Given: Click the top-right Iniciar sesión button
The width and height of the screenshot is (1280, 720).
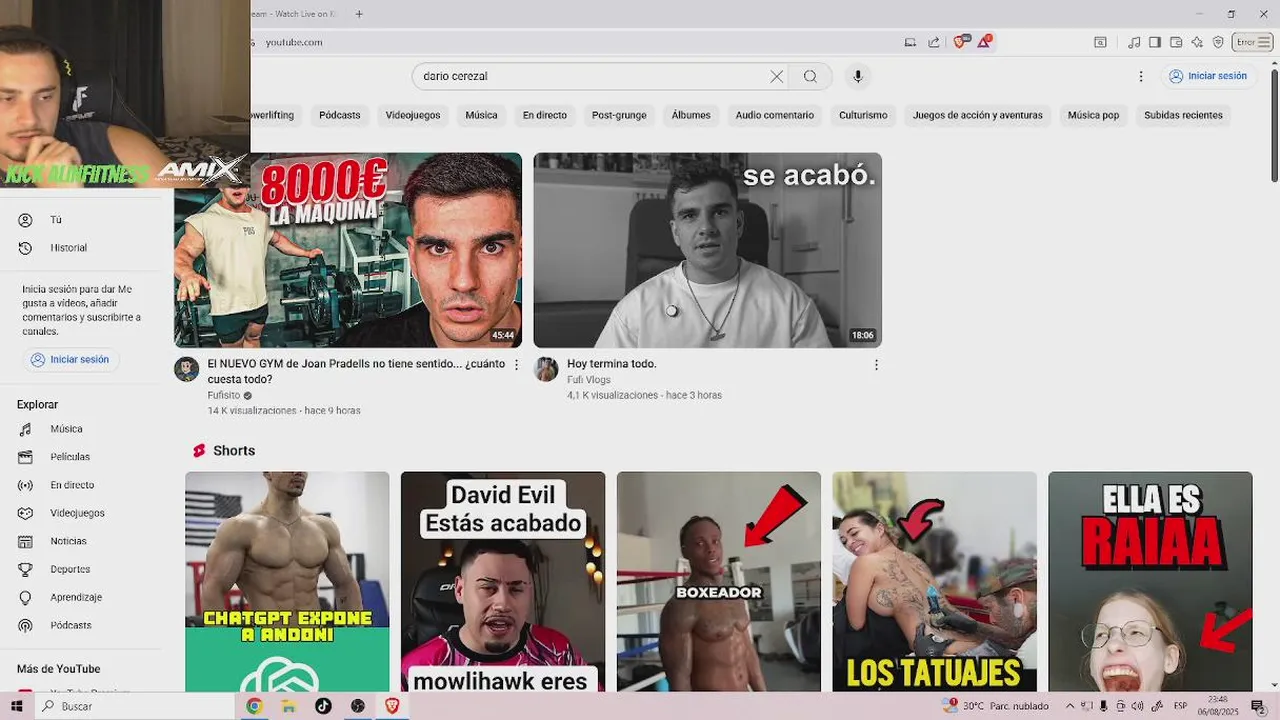Looking at the screenshot, I should point(1207,76).
